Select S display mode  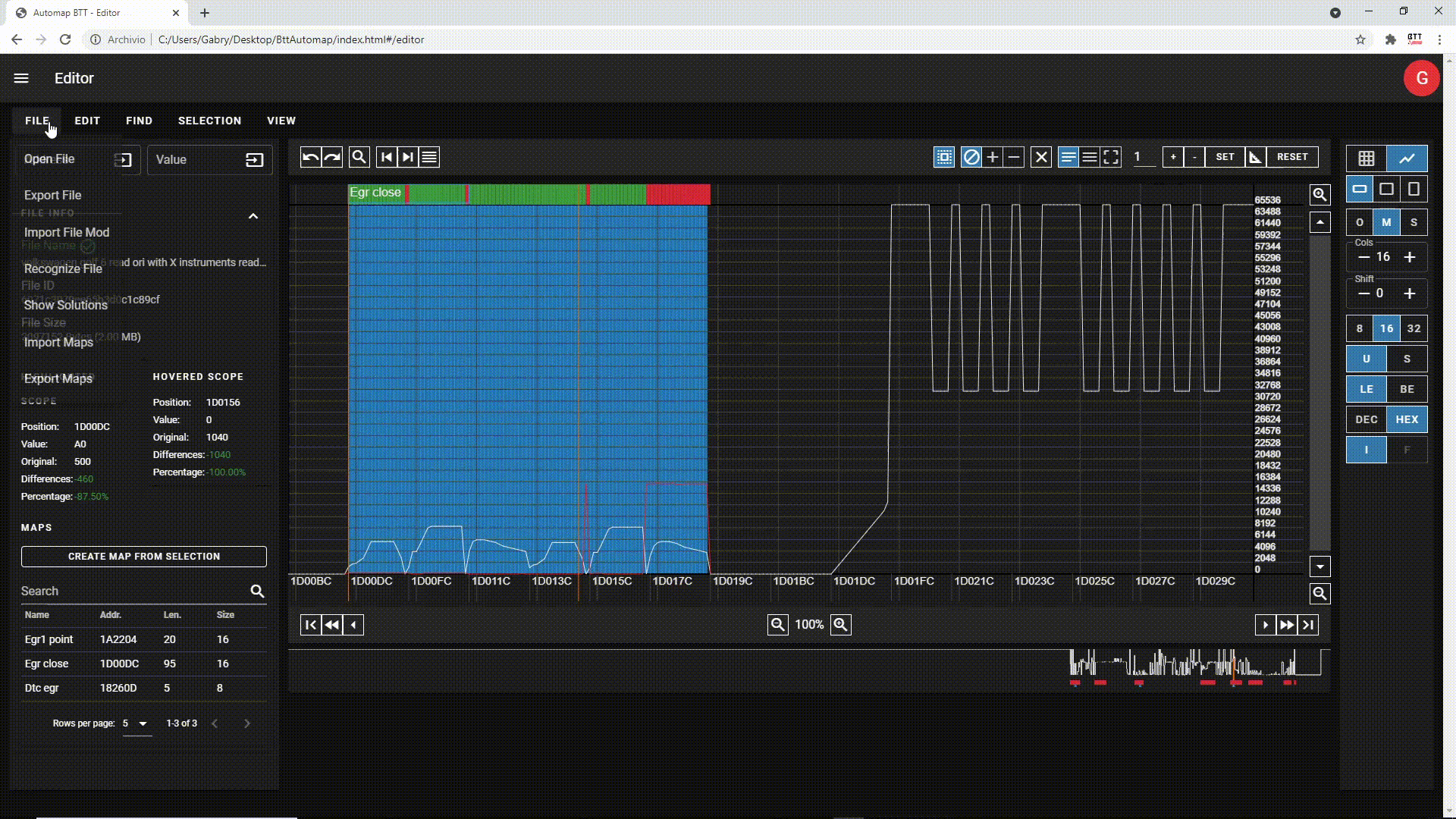pyautogui.click(x=1414, y=222)
